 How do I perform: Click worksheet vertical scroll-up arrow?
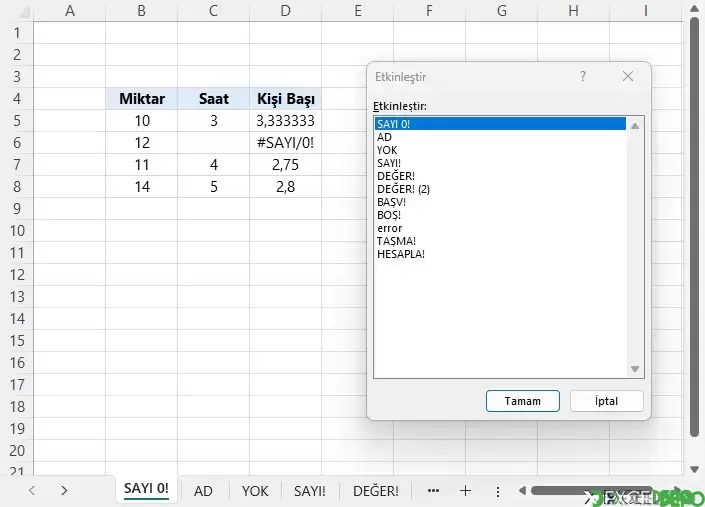[x=694, y=9]
